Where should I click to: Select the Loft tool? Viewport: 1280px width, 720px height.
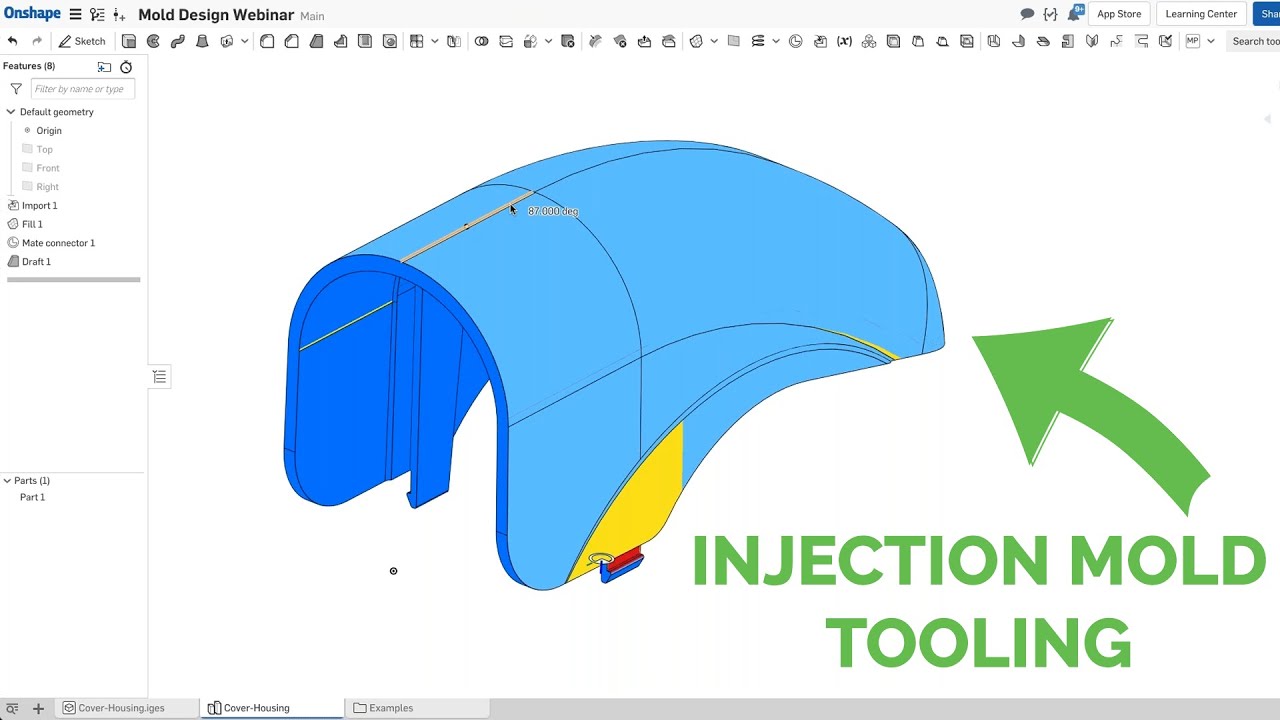[x=202, y=41]
